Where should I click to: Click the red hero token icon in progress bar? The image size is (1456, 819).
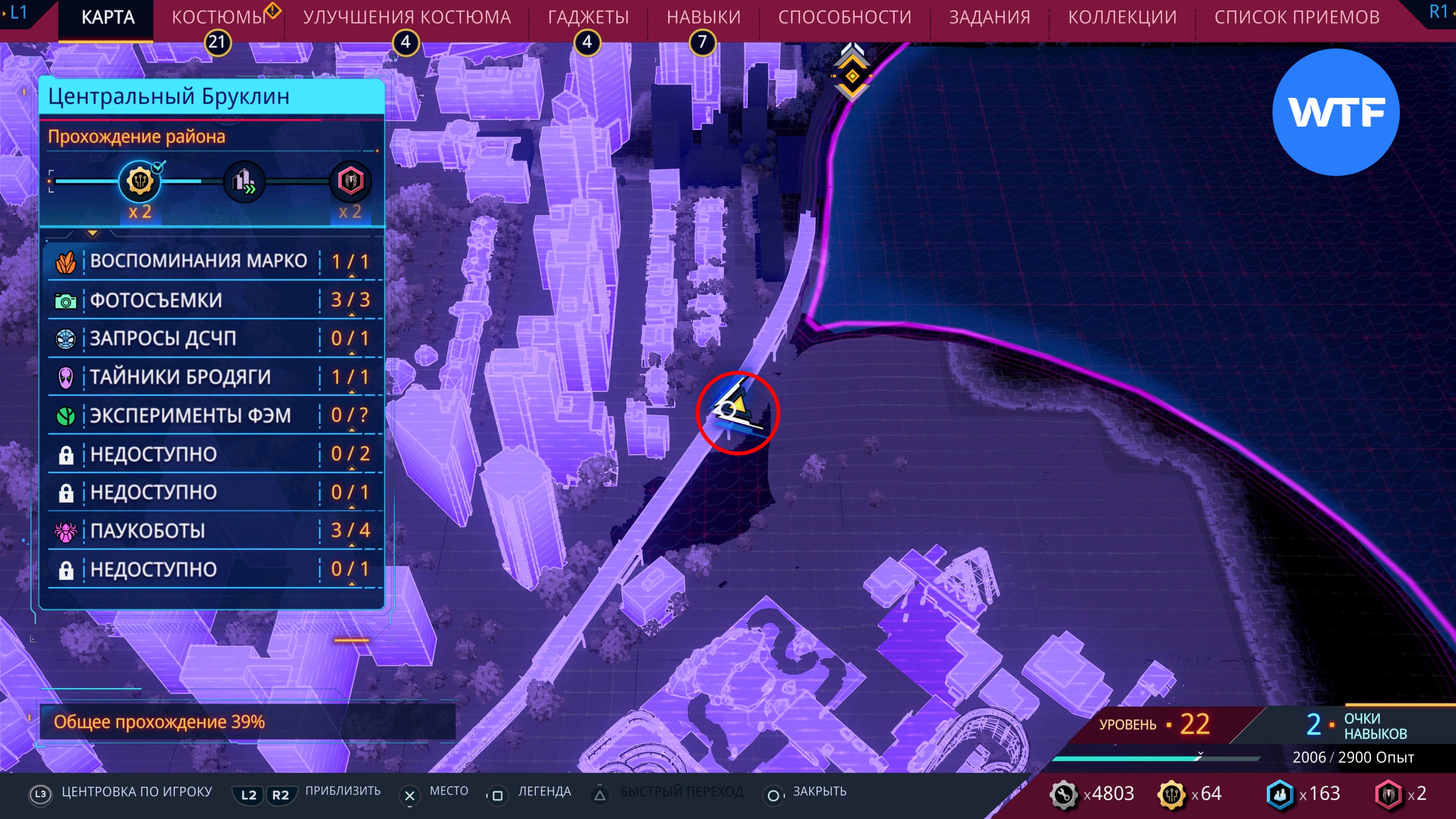click(x=350, y=182)
